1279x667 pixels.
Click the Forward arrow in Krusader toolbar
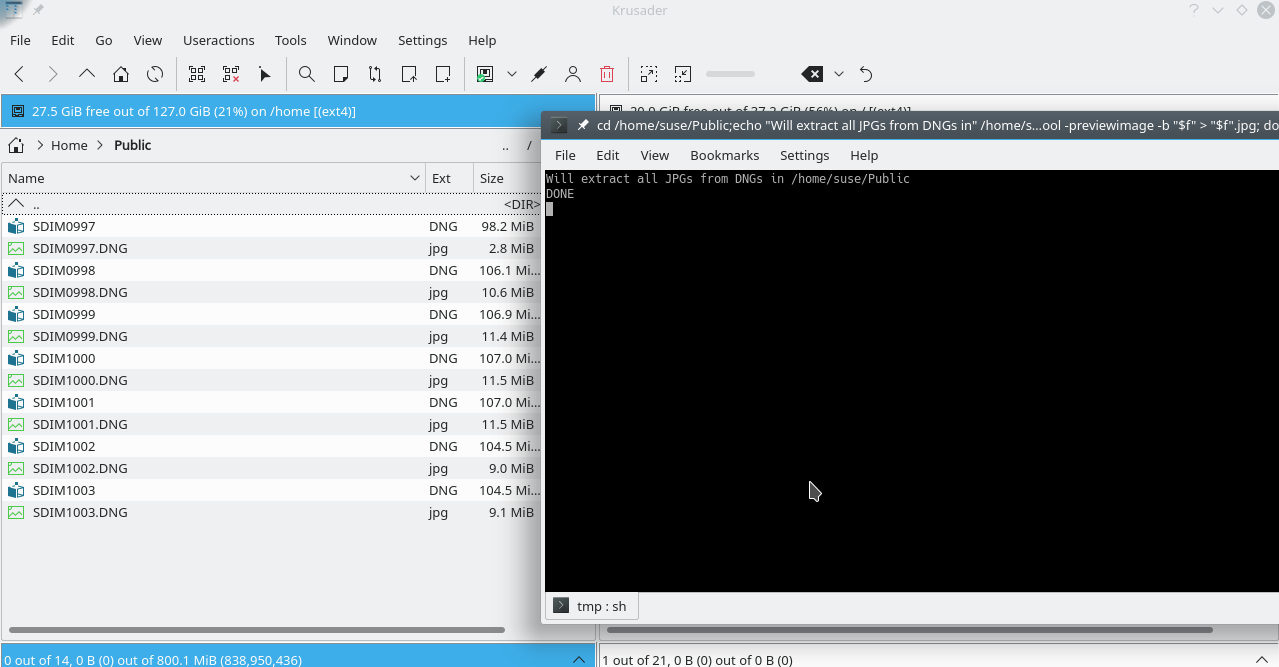pyautogui.click(x=53, y=74)
